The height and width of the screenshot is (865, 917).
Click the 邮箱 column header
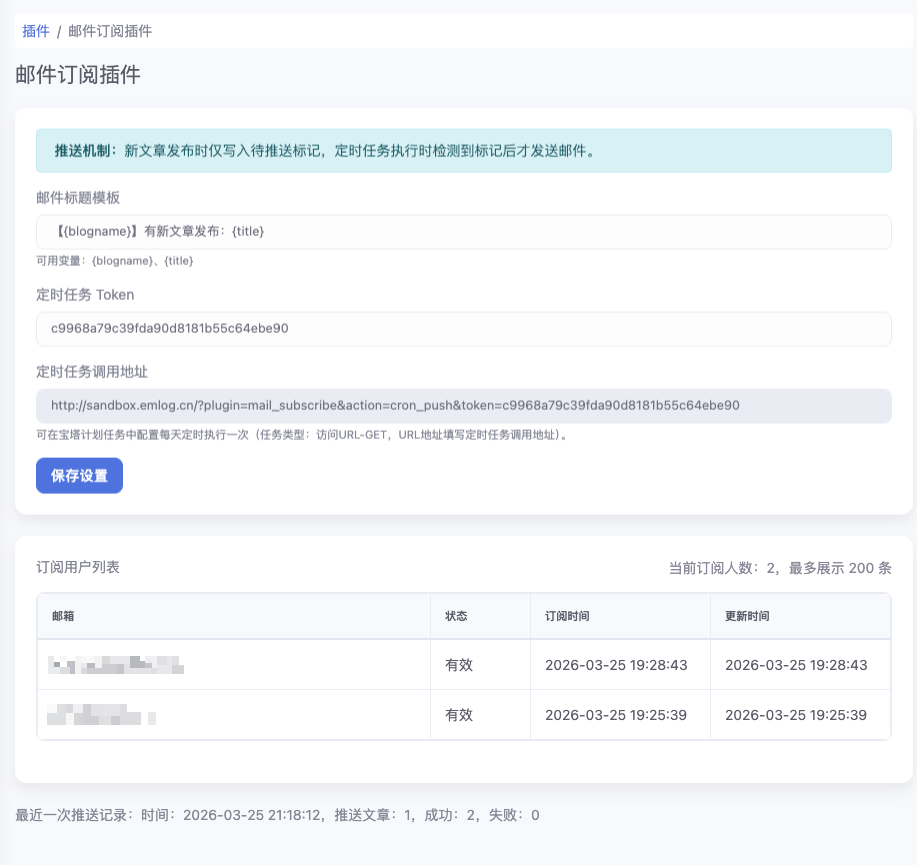point(234,616)
